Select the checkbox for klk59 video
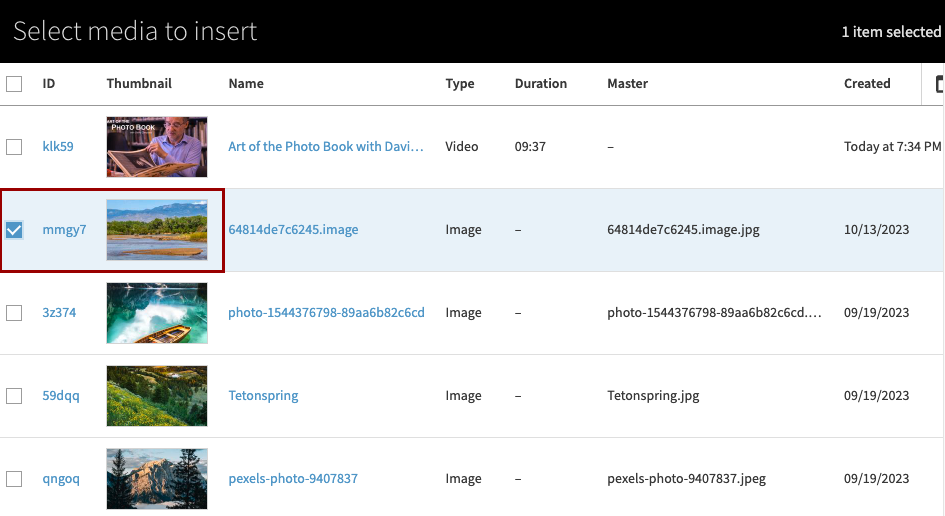This screenshot has height=516, width=945. coord(14,147)
